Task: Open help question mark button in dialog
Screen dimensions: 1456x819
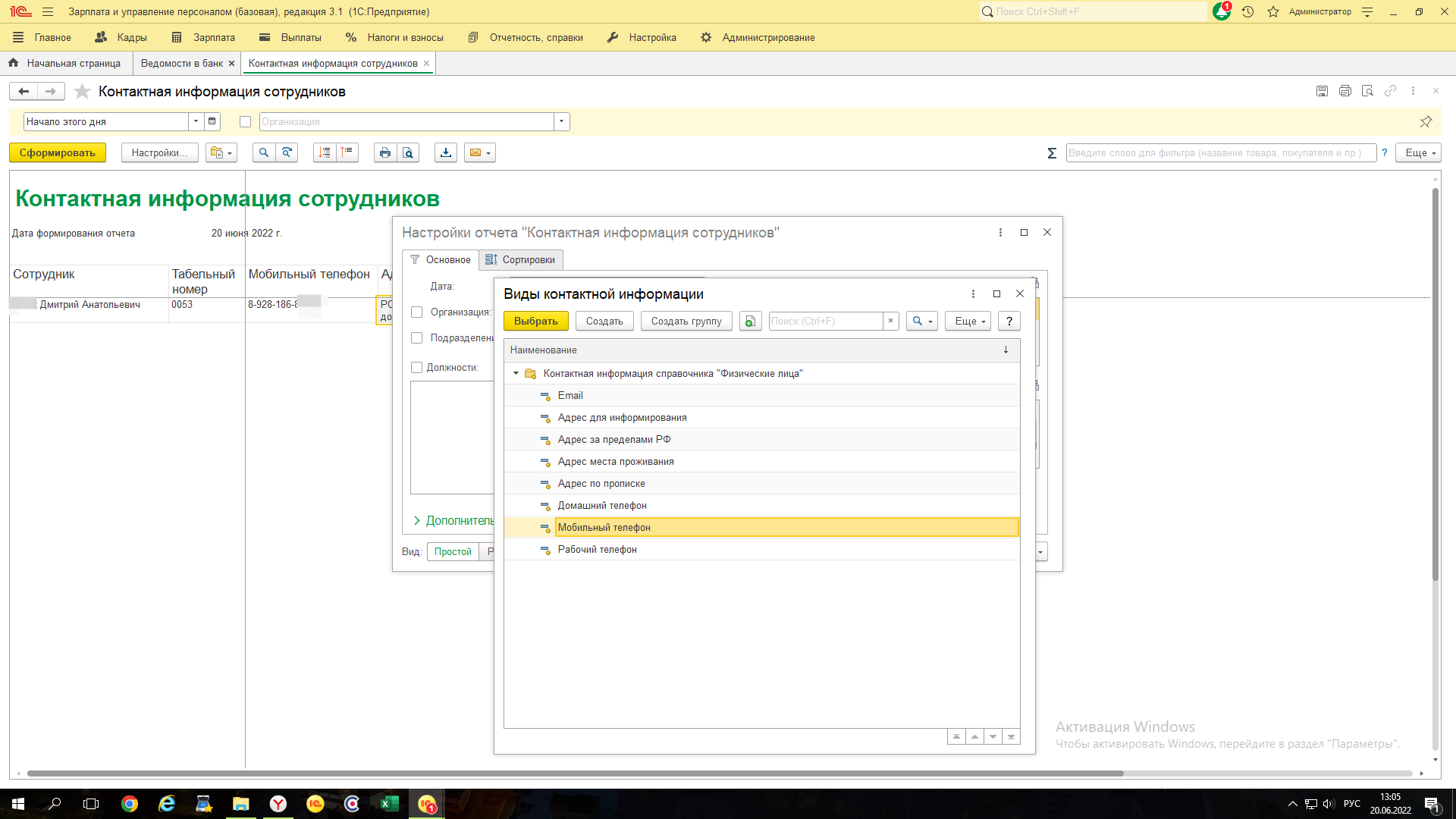Action: 1009,322
